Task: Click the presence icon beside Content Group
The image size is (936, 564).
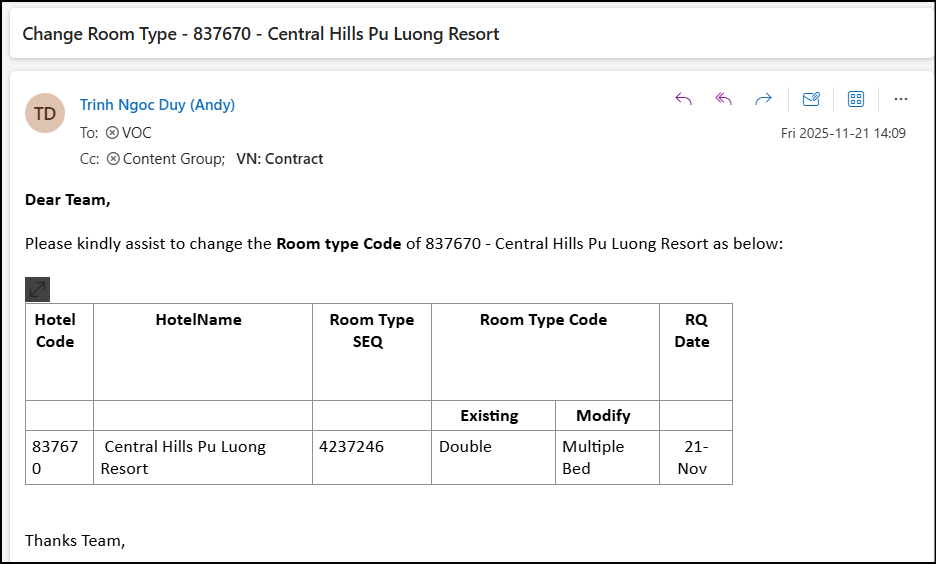Action: [x=114, y=159]
